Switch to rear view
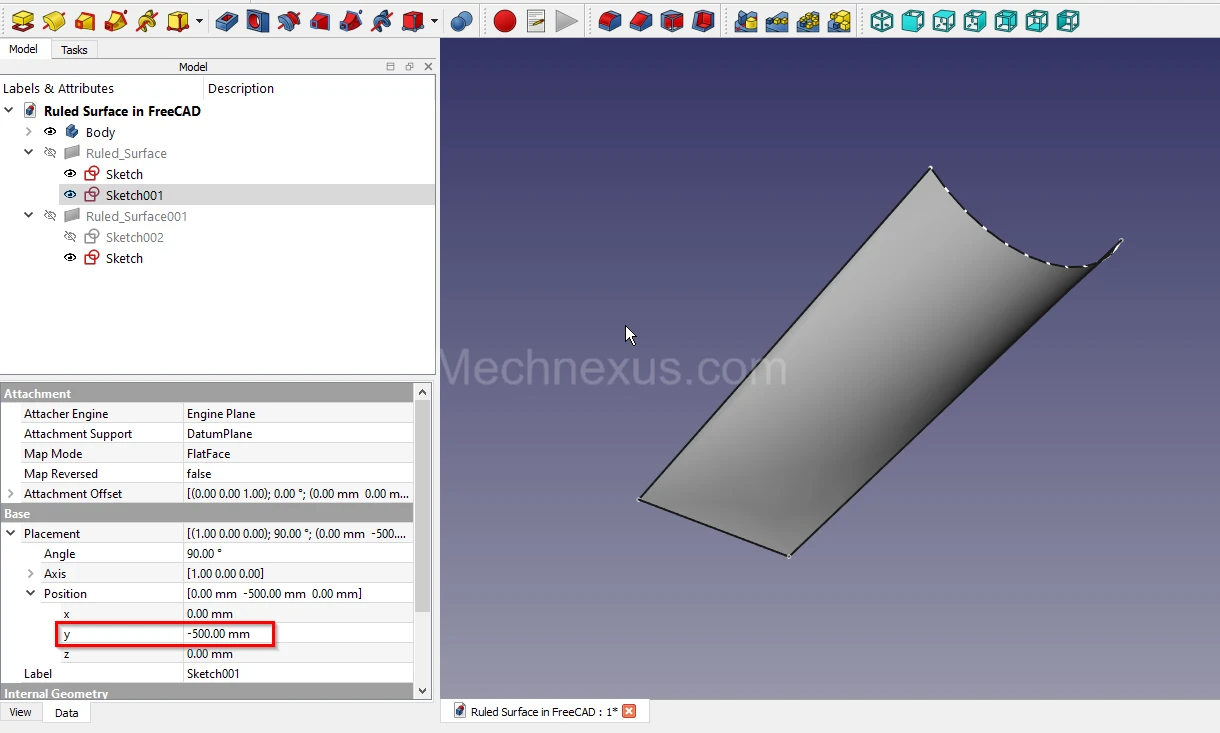Viewport: 1220px width, 733px height. tap(1006, 20)
